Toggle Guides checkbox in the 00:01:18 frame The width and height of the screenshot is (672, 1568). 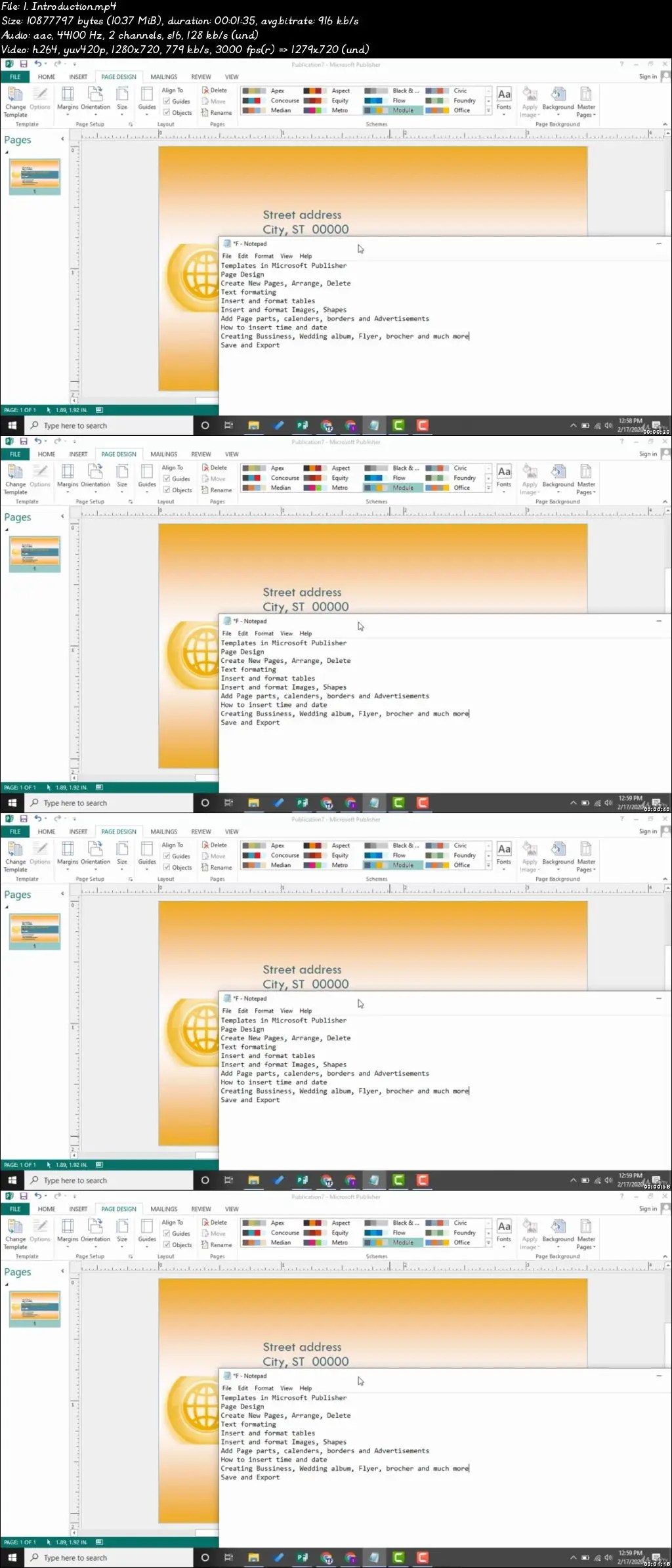pos(167,1233)
